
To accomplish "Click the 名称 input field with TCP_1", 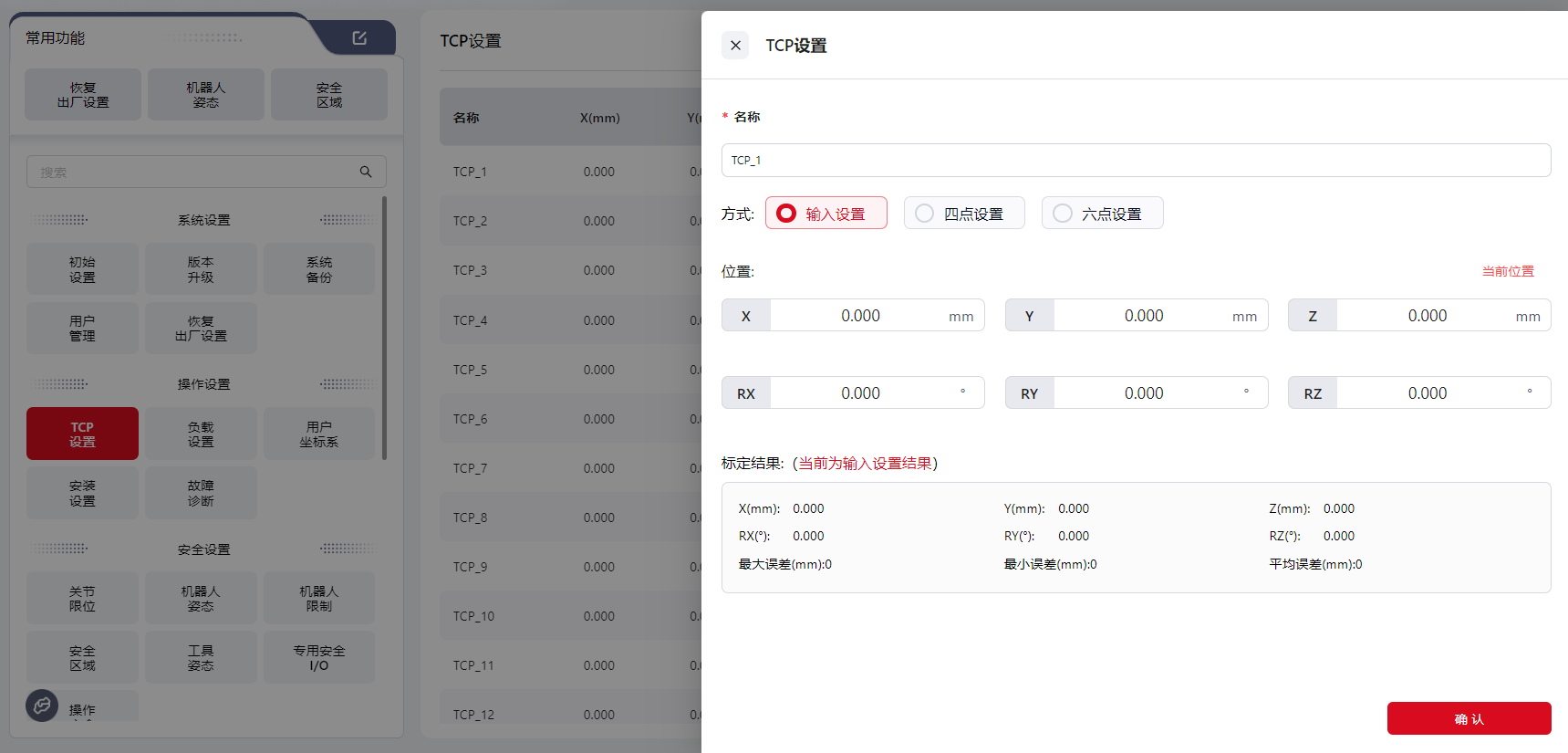I will [x=1136, y=161].
